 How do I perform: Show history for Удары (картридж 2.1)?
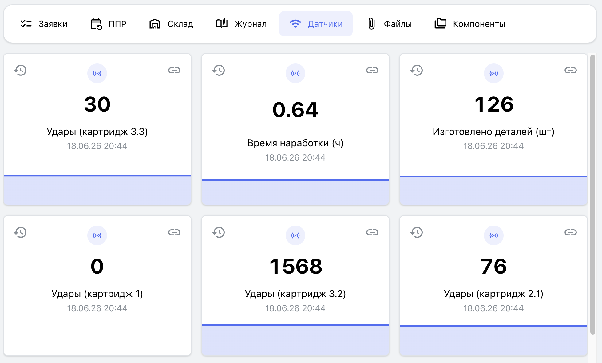[x=417, y=232]
